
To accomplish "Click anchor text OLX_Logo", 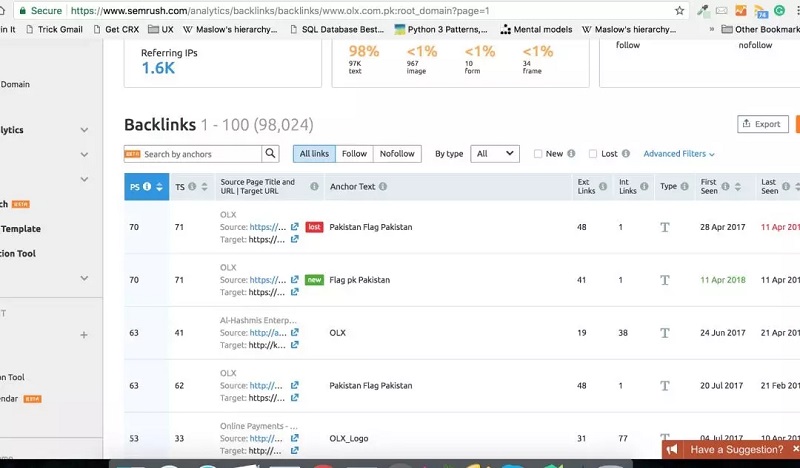I will [x=348, y=438].
